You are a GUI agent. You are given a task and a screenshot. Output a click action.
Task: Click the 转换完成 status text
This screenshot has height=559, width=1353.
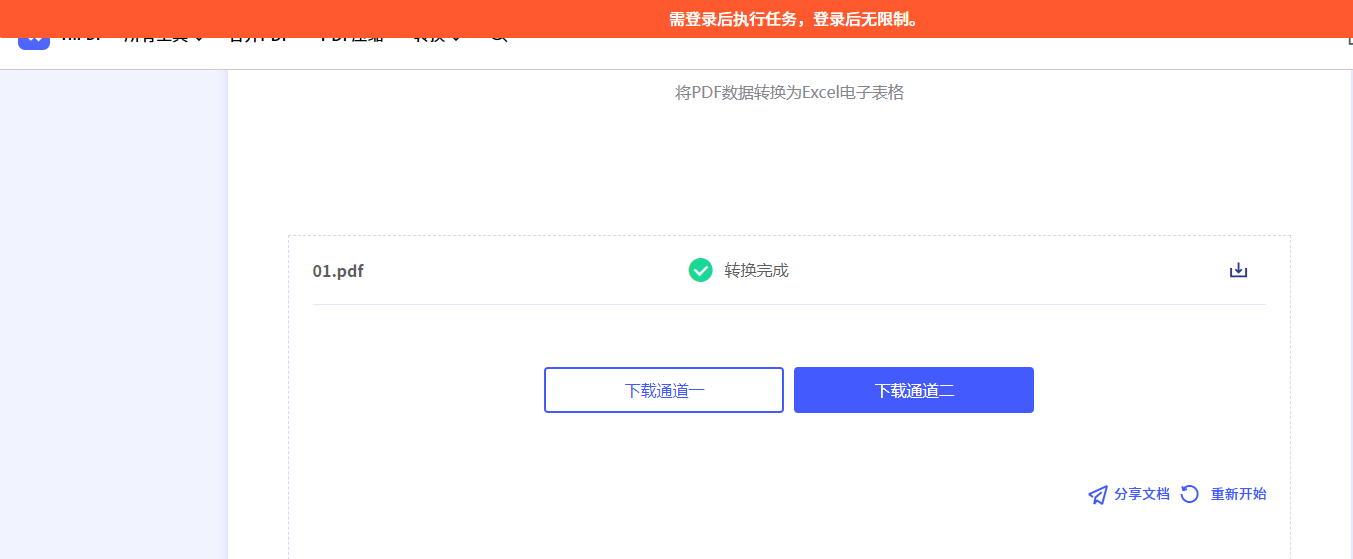757,270
